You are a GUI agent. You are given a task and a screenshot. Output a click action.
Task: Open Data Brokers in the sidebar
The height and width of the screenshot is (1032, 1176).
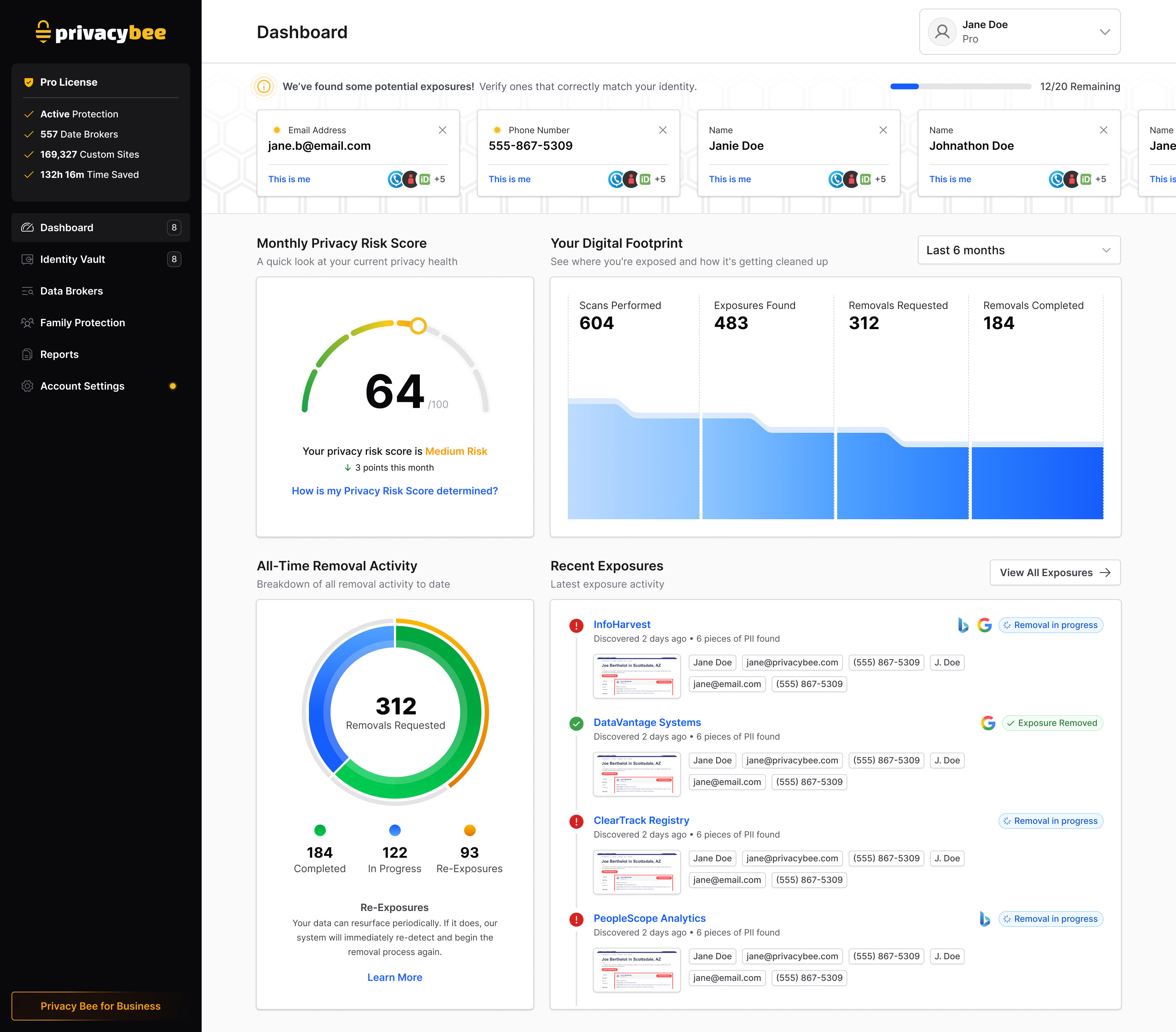coord(101,291)
